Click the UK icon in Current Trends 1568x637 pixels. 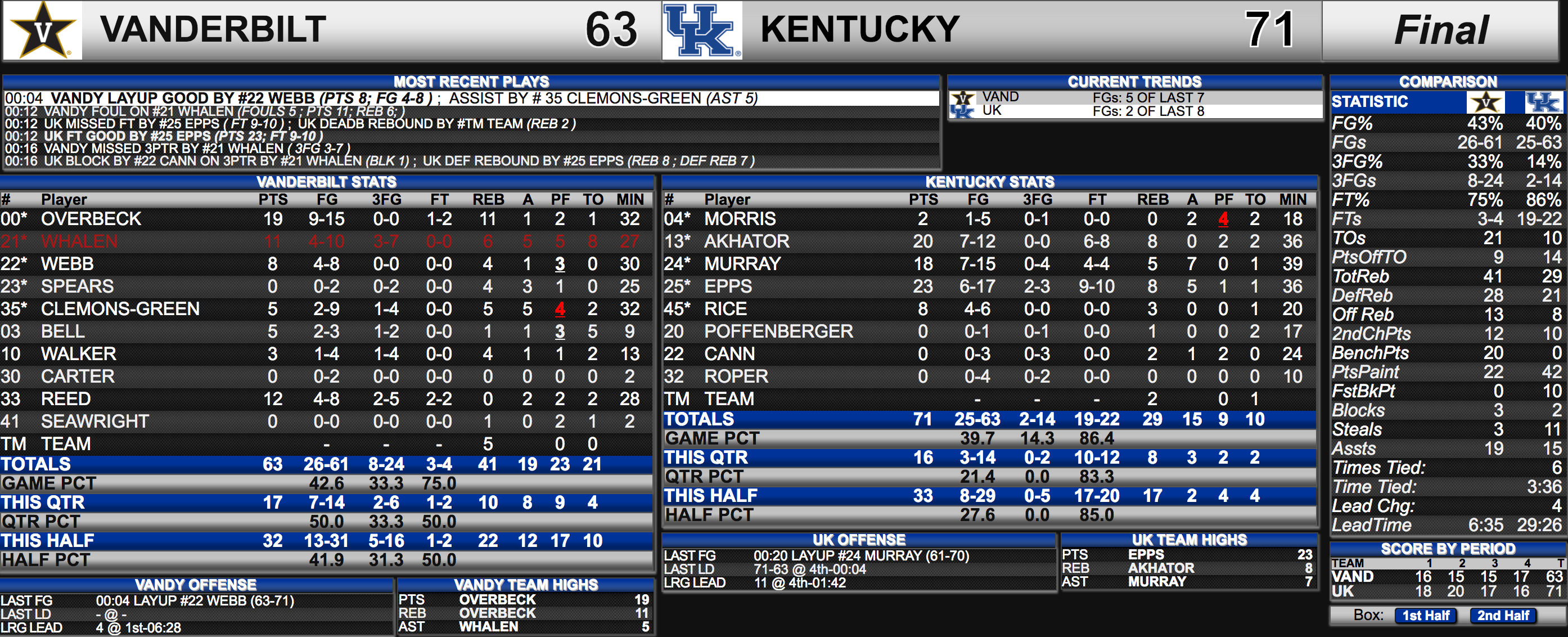point(963,111)
